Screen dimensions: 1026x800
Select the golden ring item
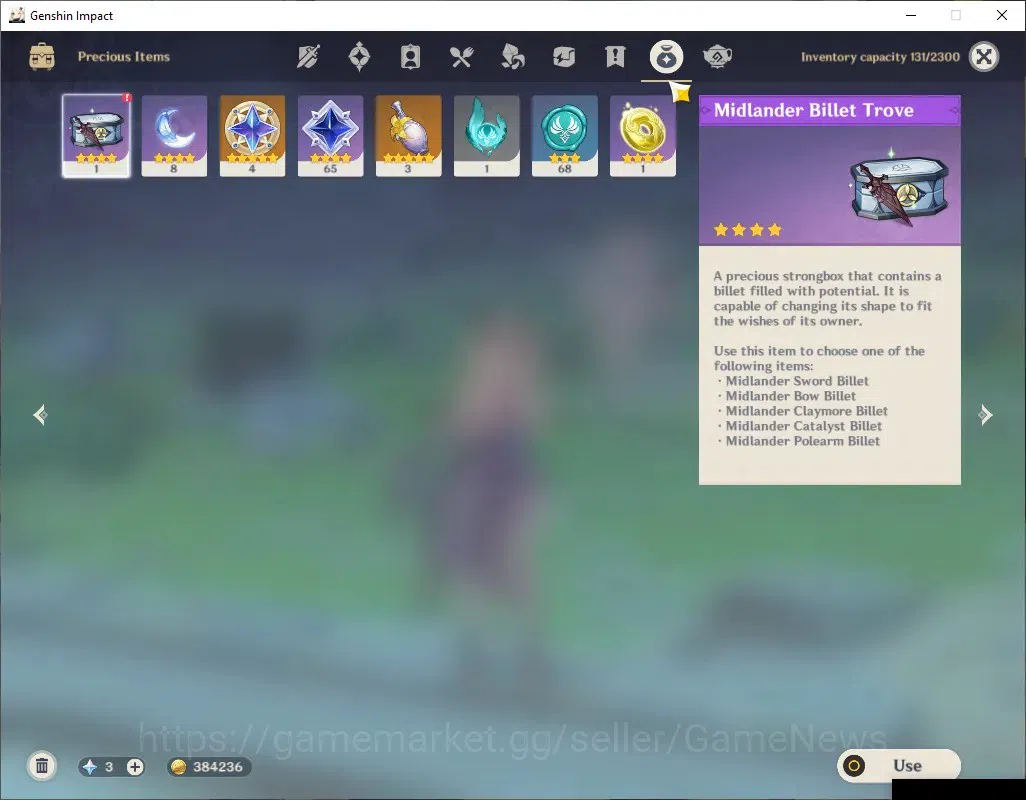coord(643,135)
